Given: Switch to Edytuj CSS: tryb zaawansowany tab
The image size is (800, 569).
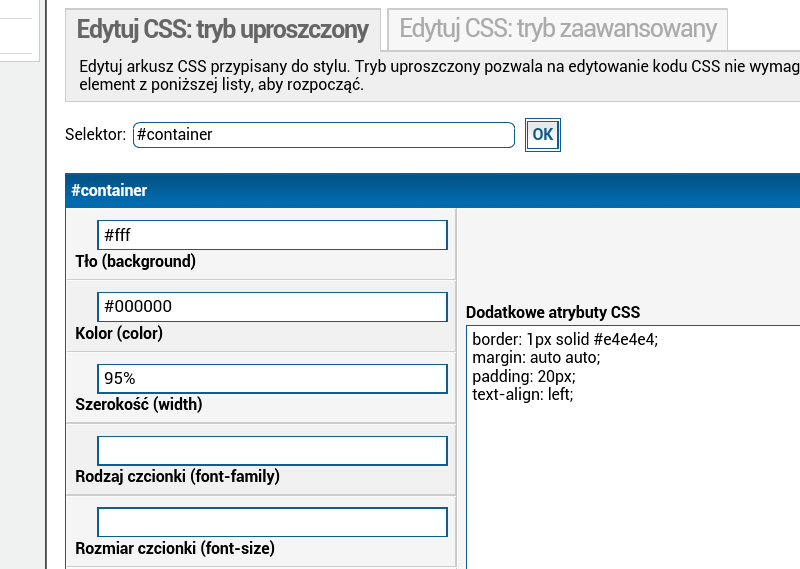Looking at the screenshot, I should (557, 29).
